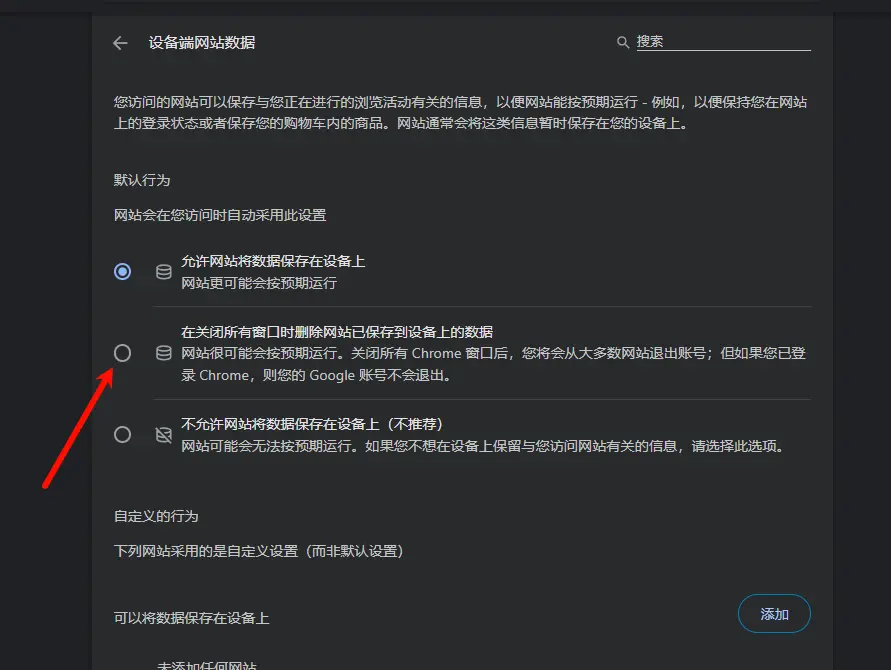
Task: Click the search magnifier icon
Action: click(x=623, y=42)
